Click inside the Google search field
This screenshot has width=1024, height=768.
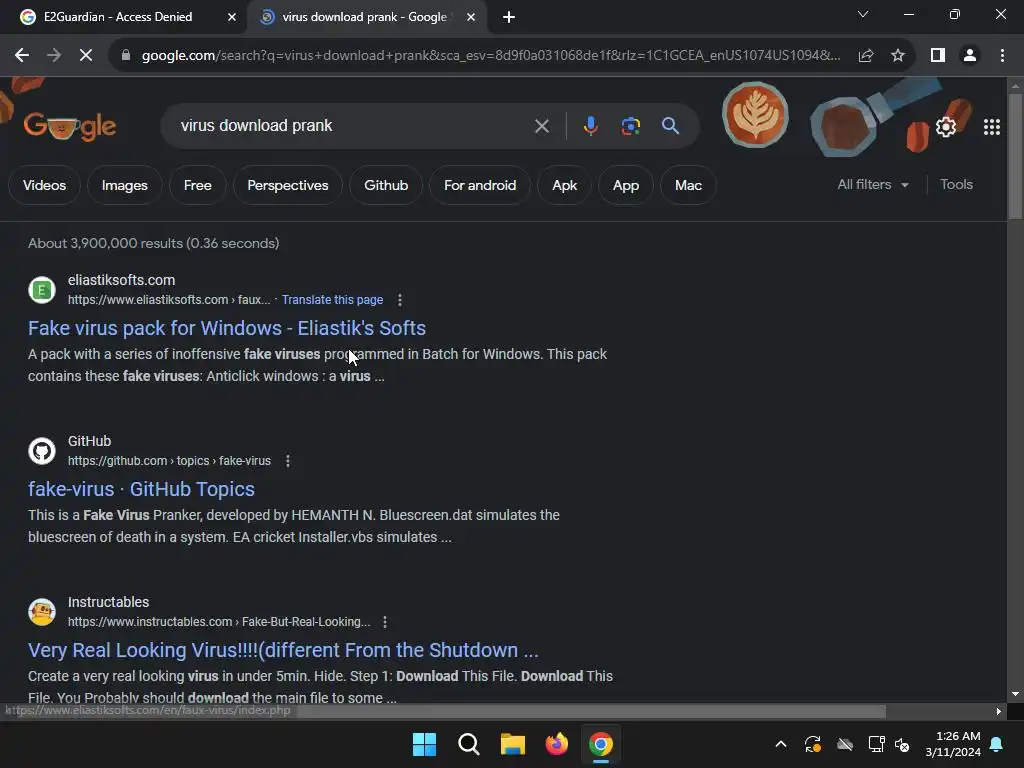353,125
